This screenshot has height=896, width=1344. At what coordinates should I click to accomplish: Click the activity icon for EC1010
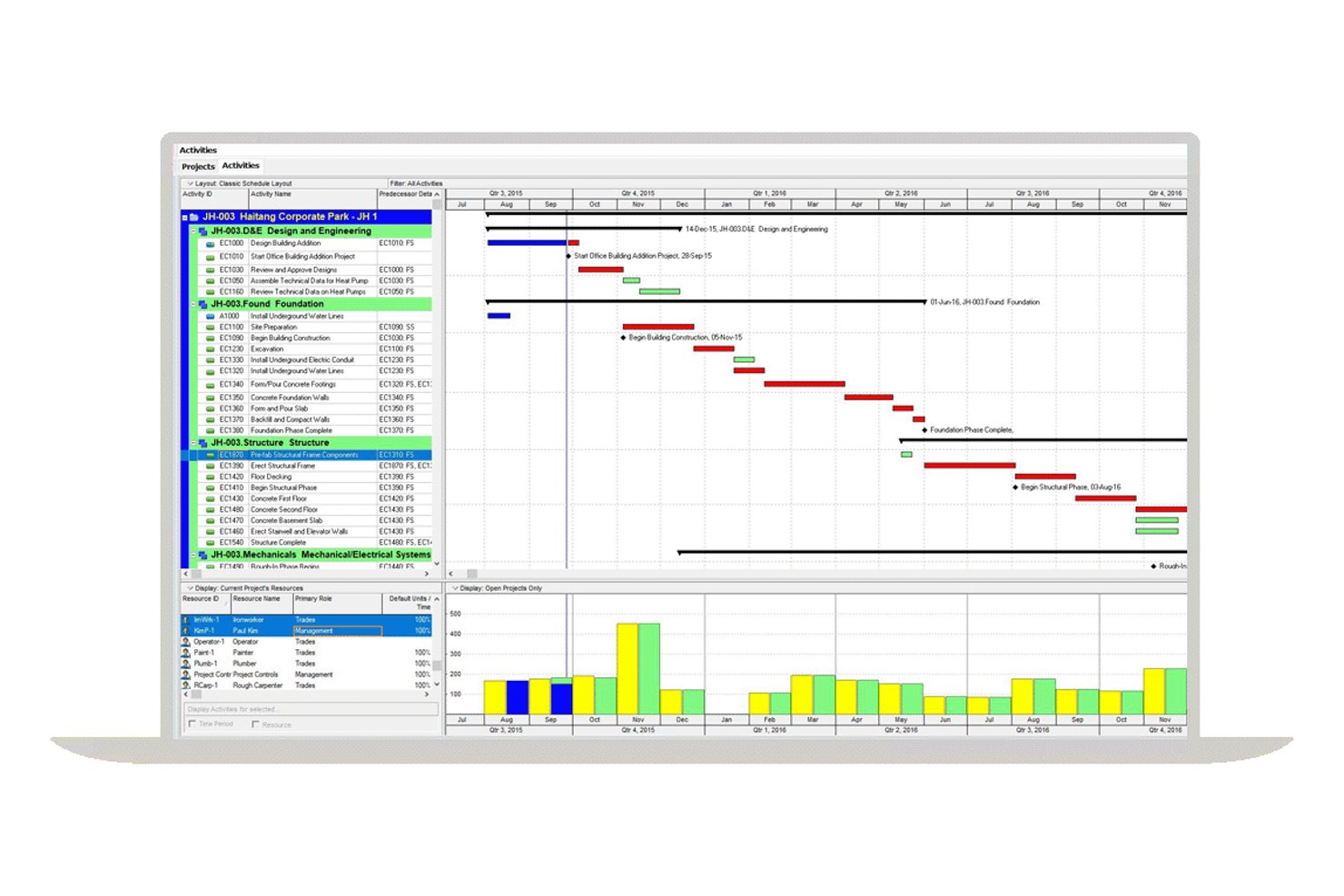[211, 257]
